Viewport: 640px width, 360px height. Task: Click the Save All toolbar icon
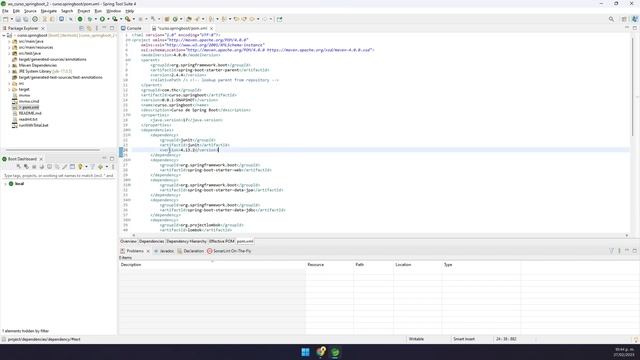pos(25,19)
